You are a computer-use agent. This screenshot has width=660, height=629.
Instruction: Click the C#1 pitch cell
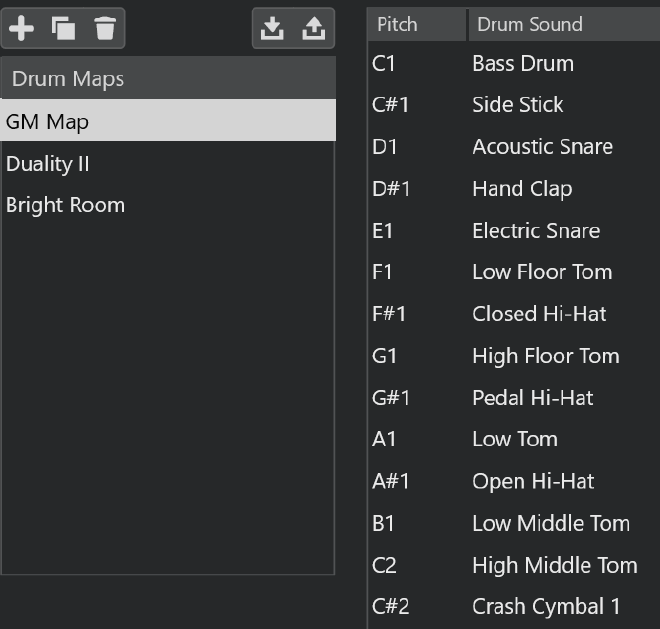(391, 104)
